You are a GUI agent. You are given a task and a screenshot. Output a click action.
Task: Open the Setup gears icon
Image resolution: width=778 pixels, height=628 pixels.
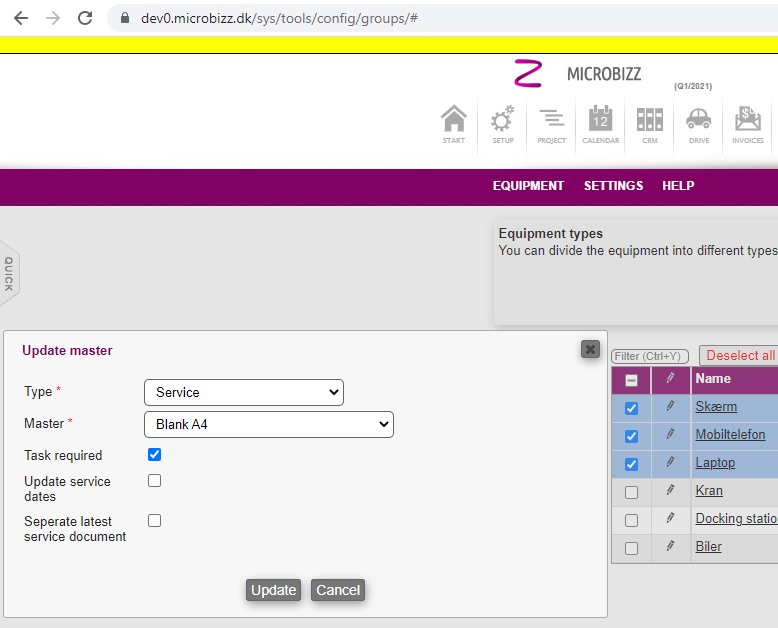point(503,124)
